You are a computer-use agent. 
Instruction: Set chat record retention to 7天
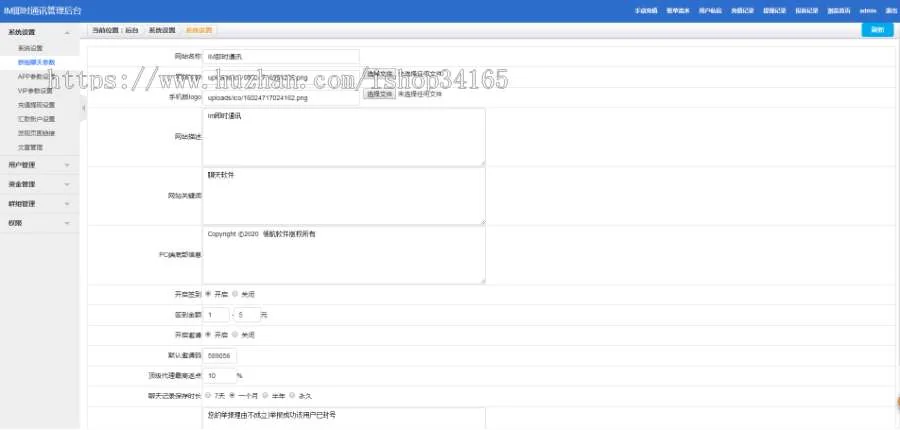(208, 395)
